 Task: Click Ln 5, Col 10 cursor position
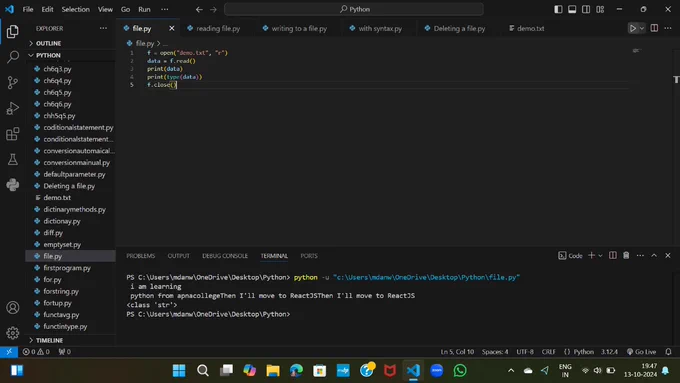(457, 352)
